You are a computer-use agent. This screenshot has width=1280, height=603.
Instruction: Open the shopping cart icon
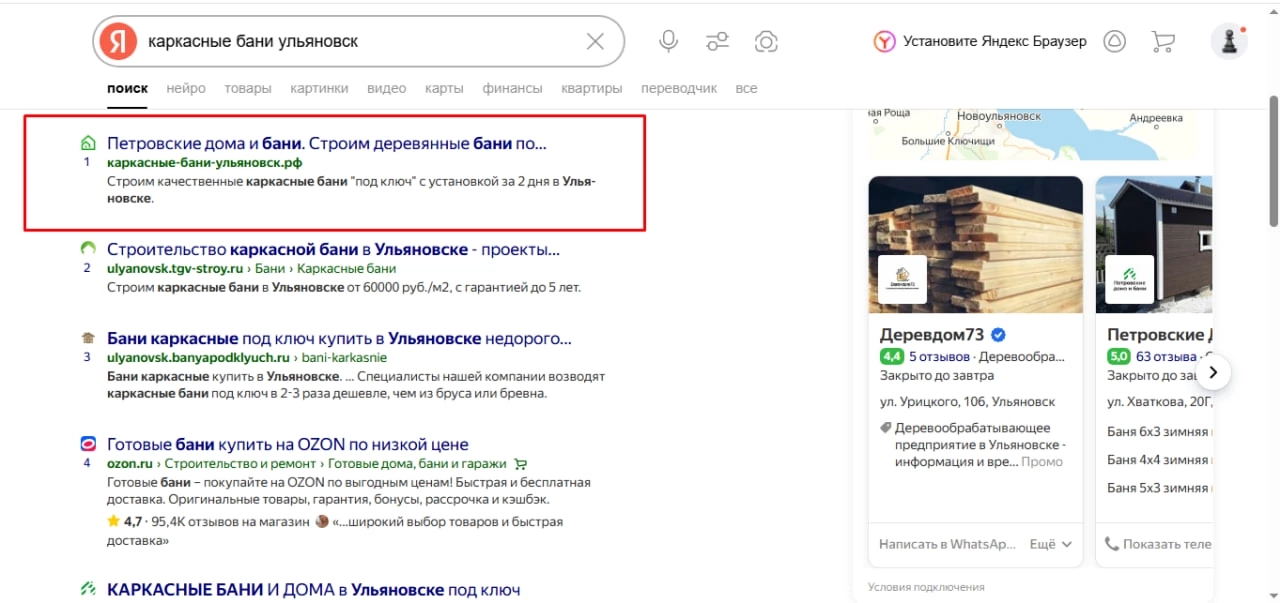click(1162, 41)
